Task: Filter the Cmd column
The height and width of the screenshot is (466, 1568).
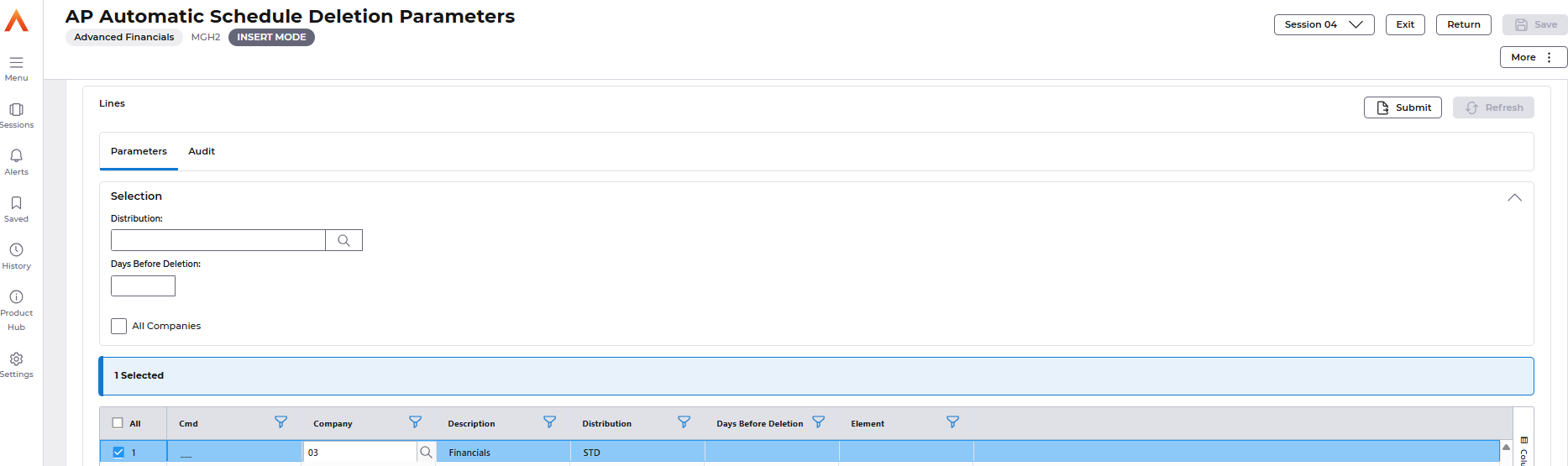Action: pyautogui.click(x=281, y=422)
